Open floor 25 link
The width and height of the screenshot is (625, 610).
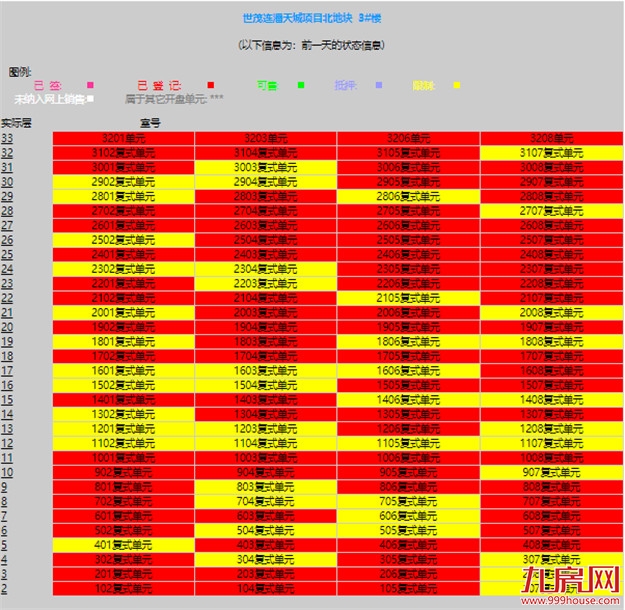point(7,254)
